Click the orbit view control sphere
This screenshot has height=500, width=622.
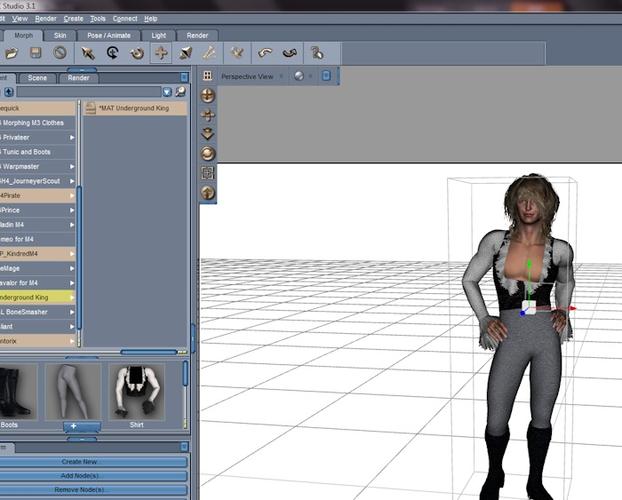208,96
